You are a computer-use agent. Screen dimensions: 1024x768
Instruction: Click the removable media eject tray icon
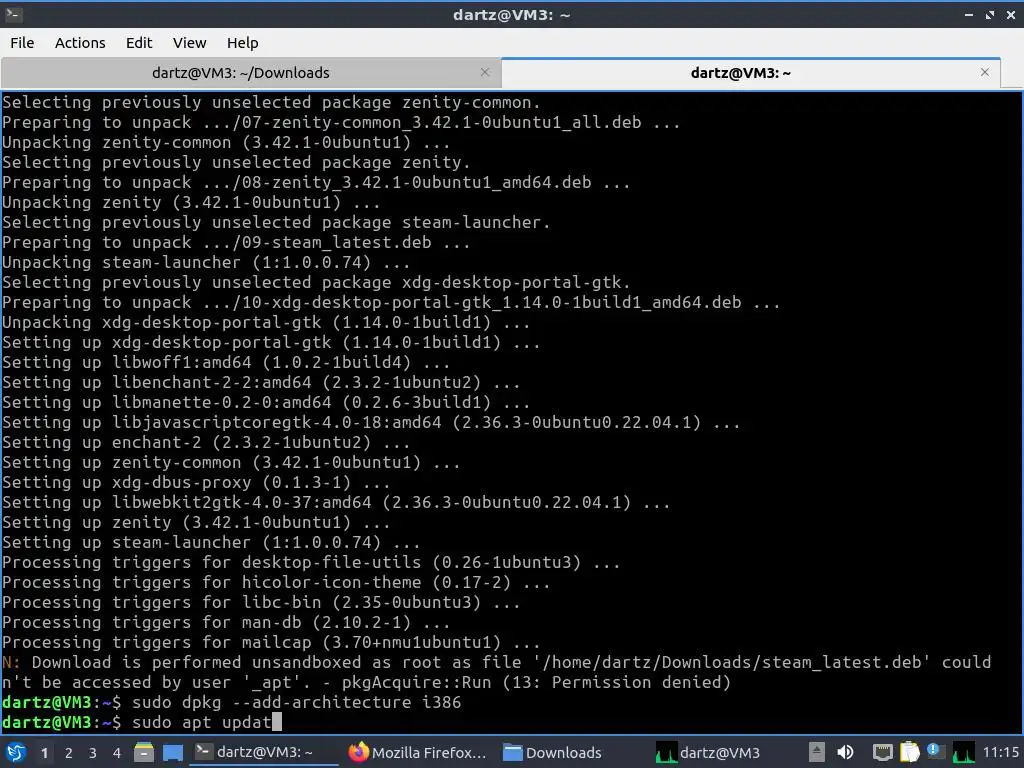[816, 752]
